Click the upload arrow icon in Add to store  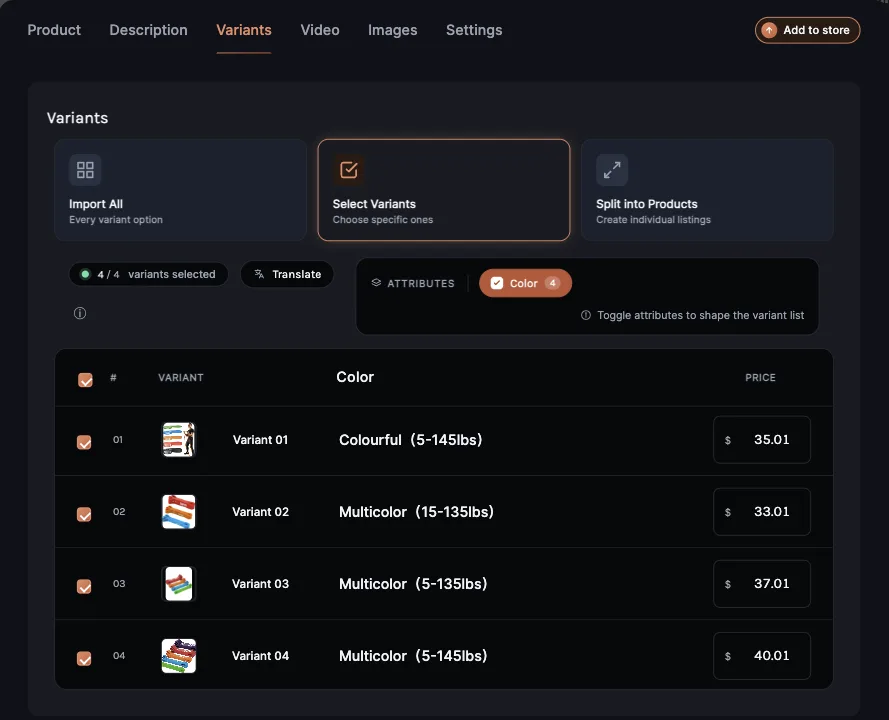[x=769, y=30]
